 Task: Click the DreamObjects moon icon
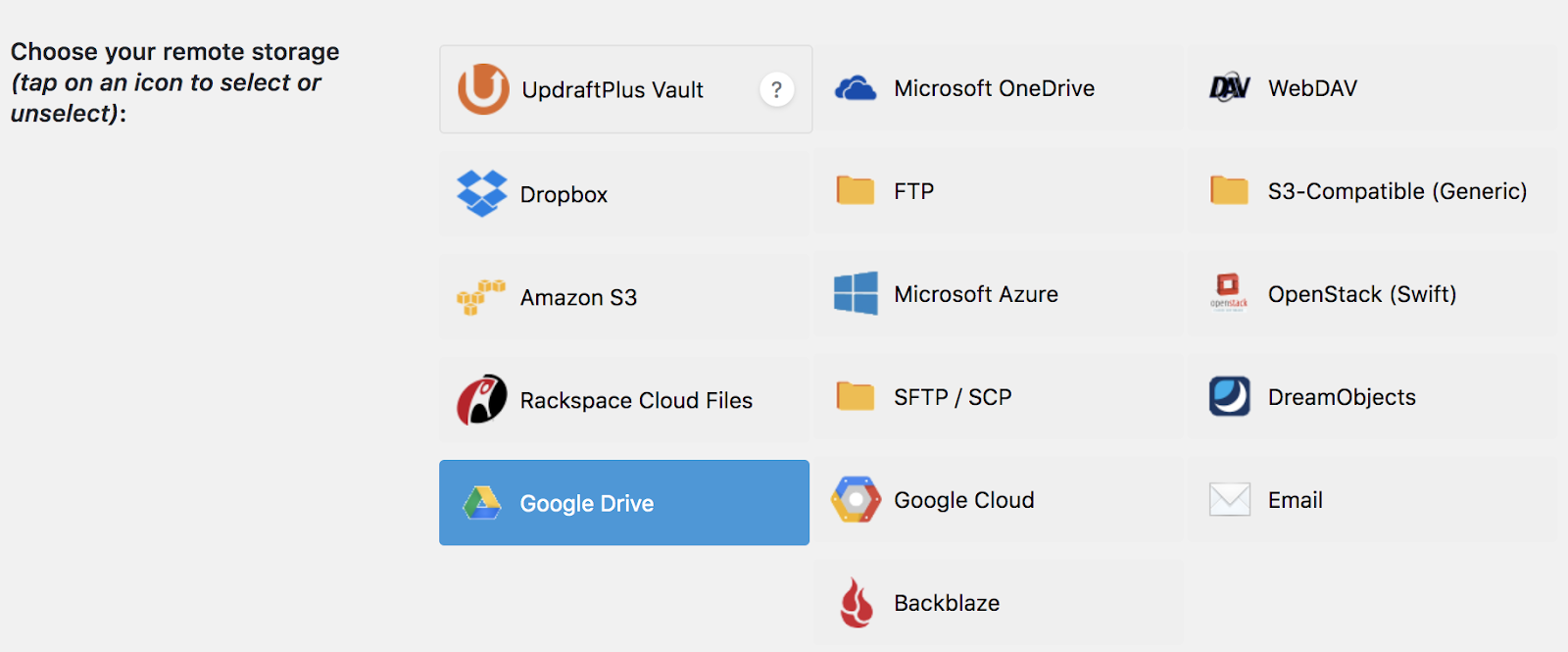tap(1229, 396)
